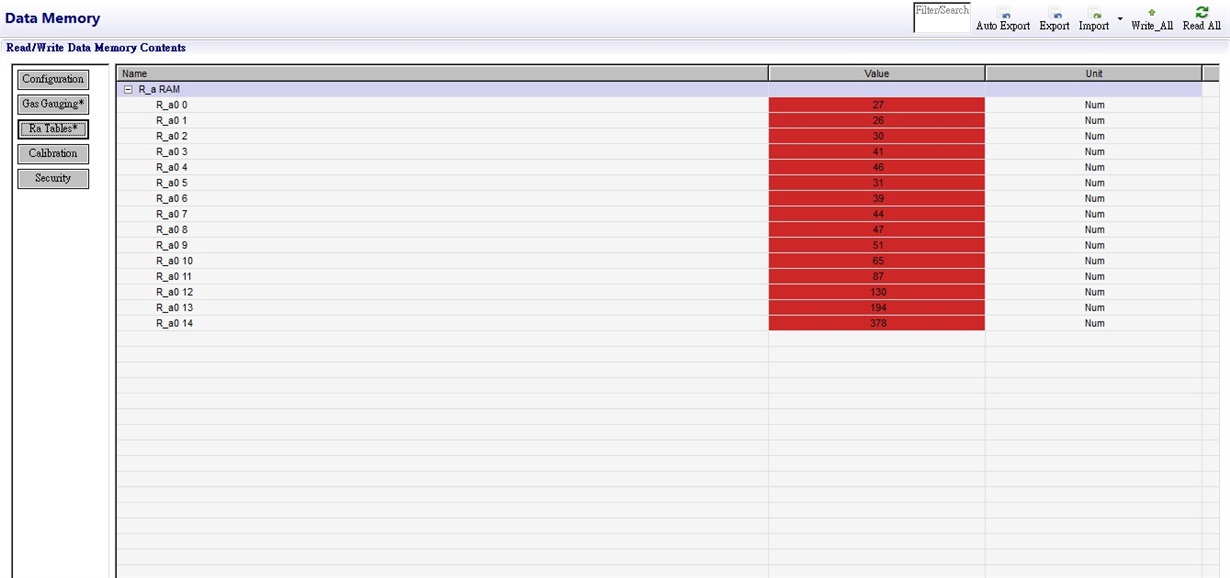Open the Gas Gauging section

pyautogui.click(x=53, y=104)
